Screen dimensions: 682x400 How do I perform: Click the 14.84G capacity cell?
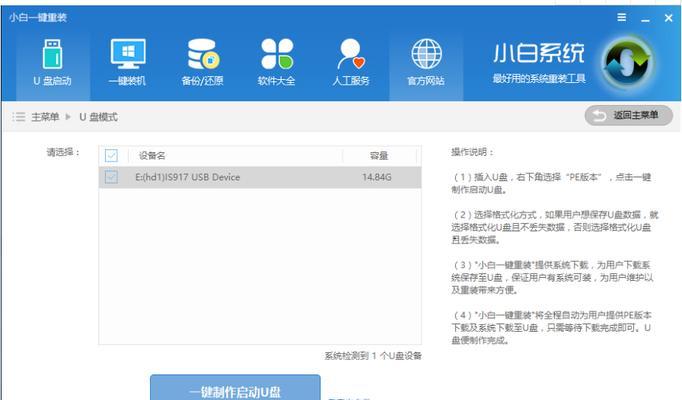tap(377, 177)
